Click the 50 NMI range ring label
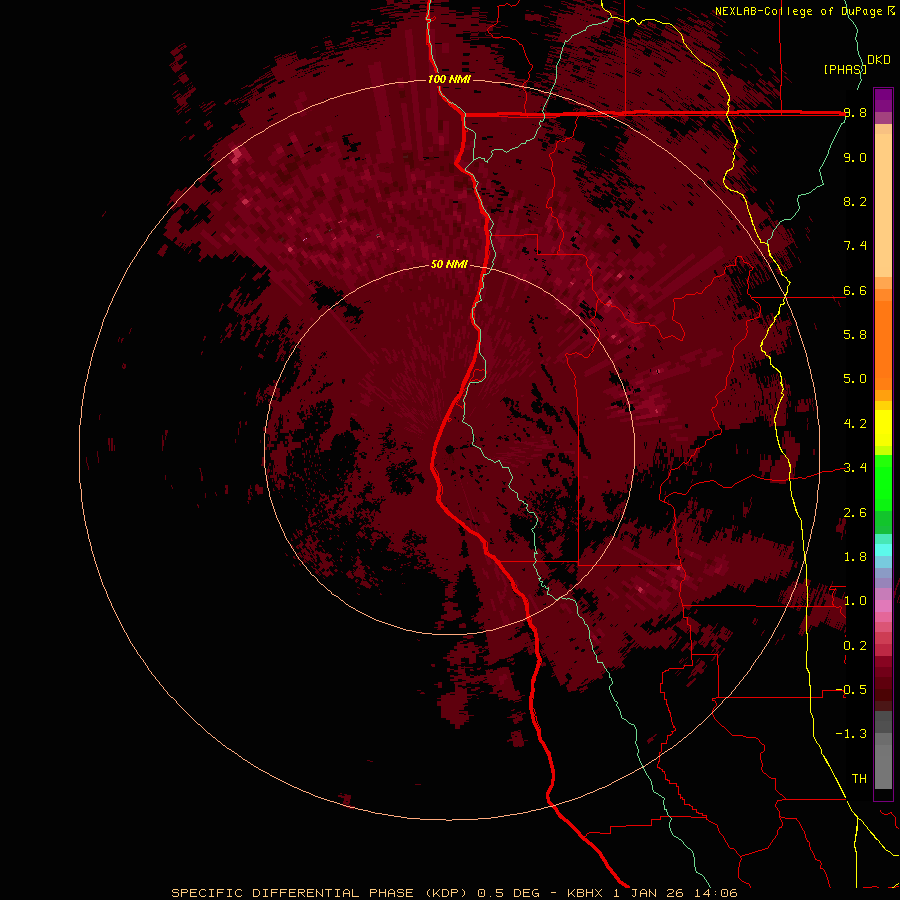900x900 pixels. 449,264
